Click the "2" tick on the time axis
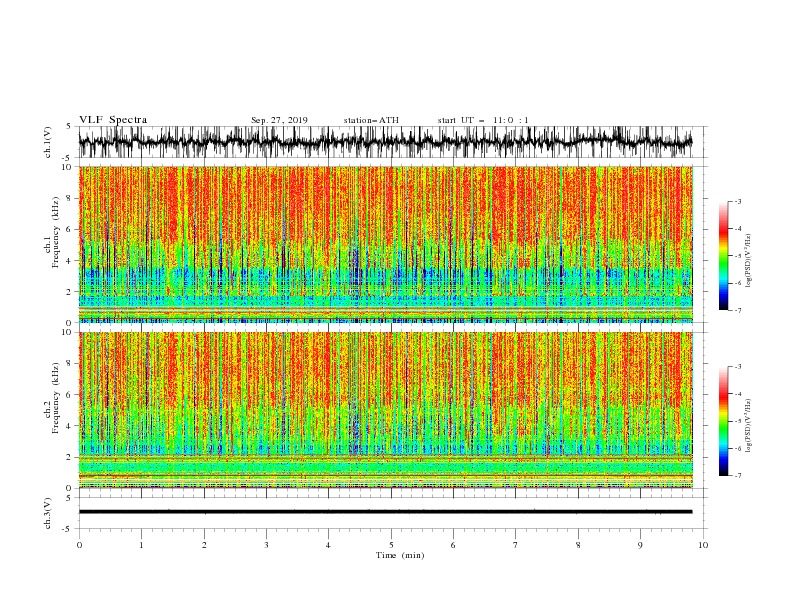792x612 pixels. coord(204,545)
